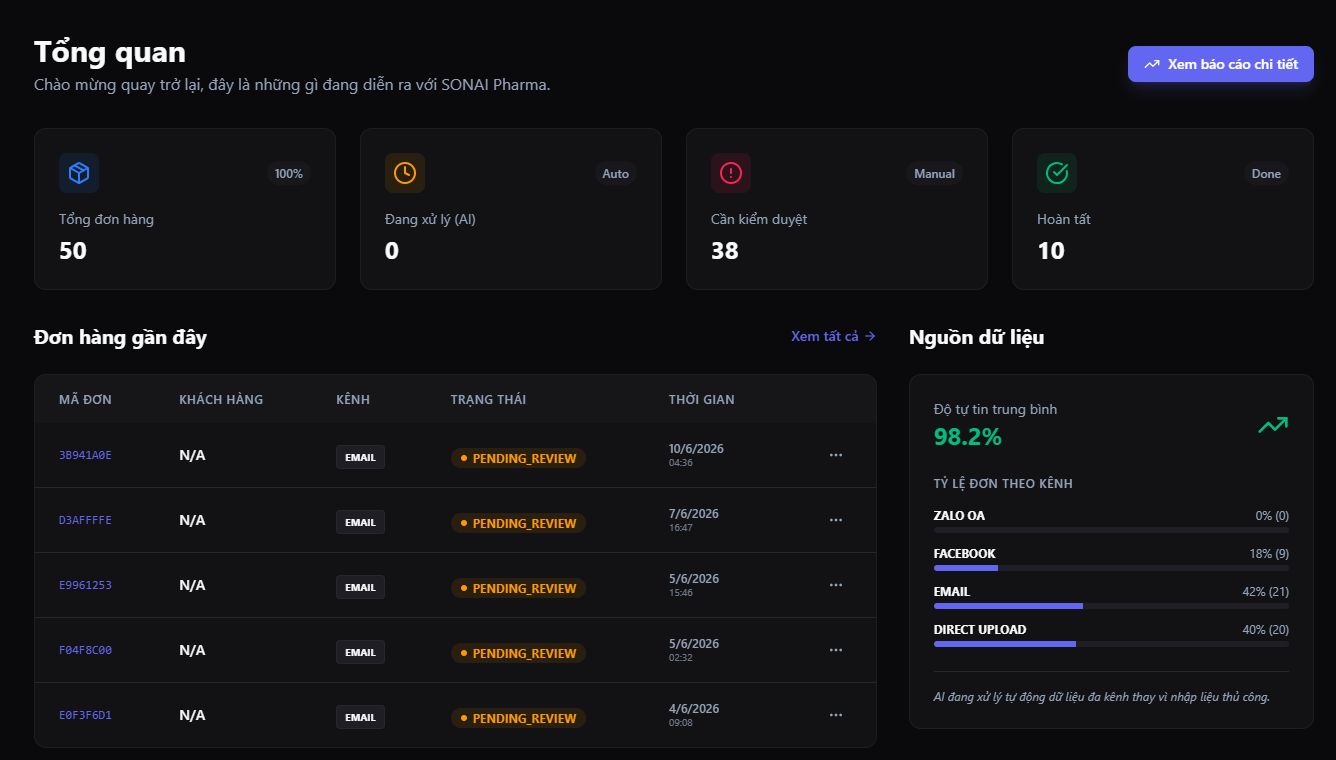Click the Auto badge on the processing card
This screenshot has width=1336, height=760.
pos(615,173)
